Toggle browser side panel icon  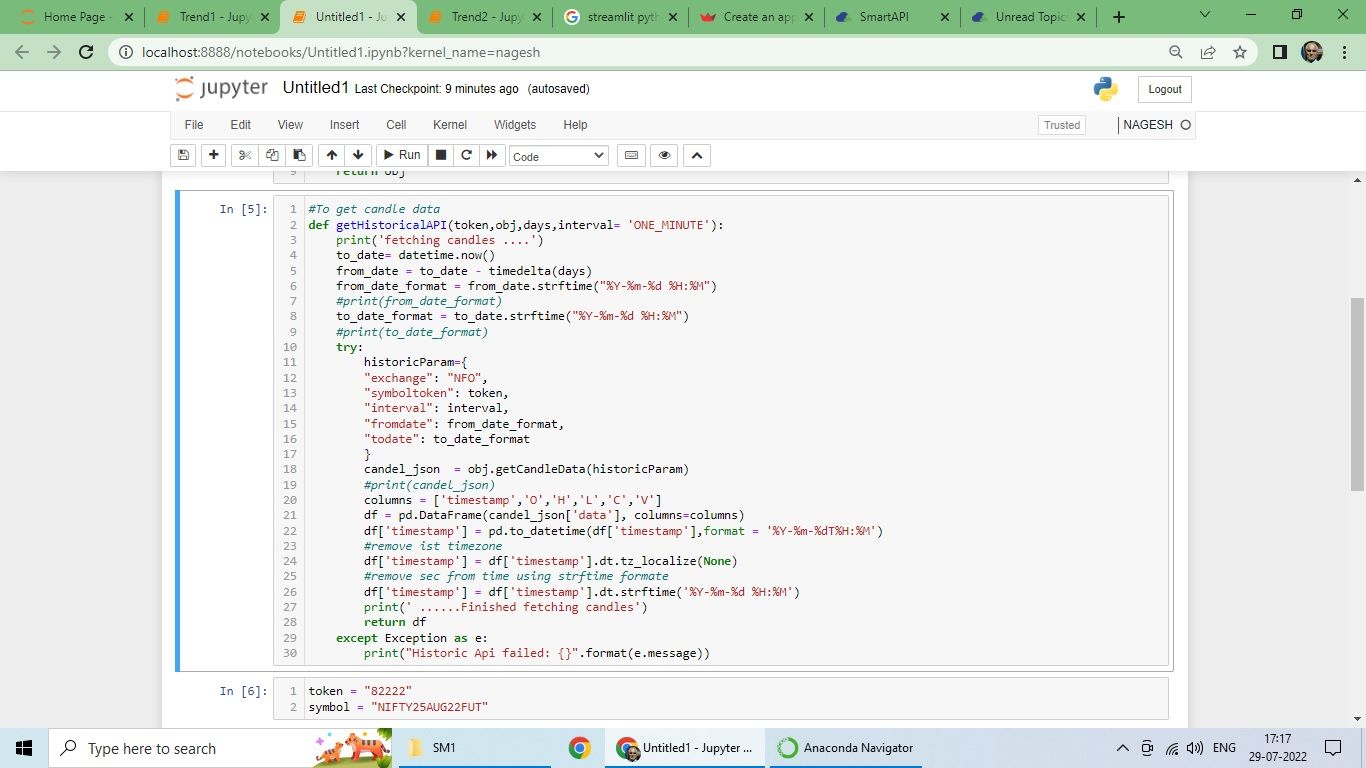[1280, 53]
